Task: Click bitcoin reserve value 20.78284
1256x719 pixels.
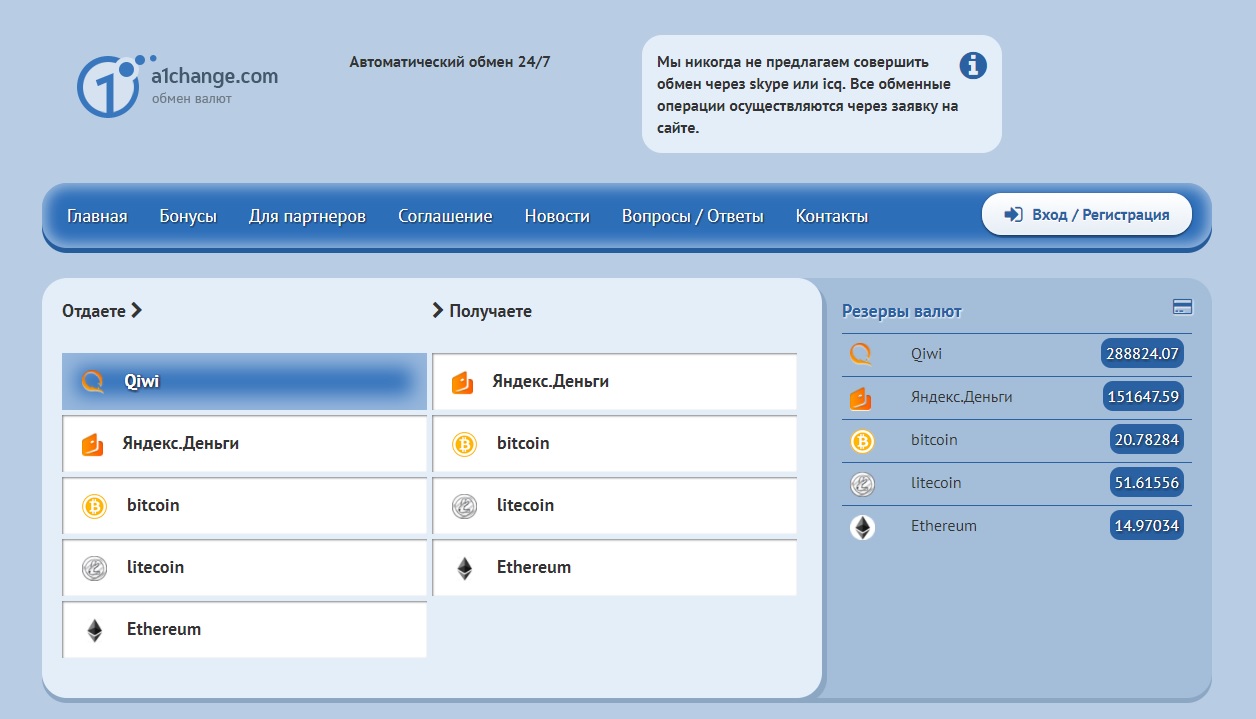Action: click(1146, 439)
